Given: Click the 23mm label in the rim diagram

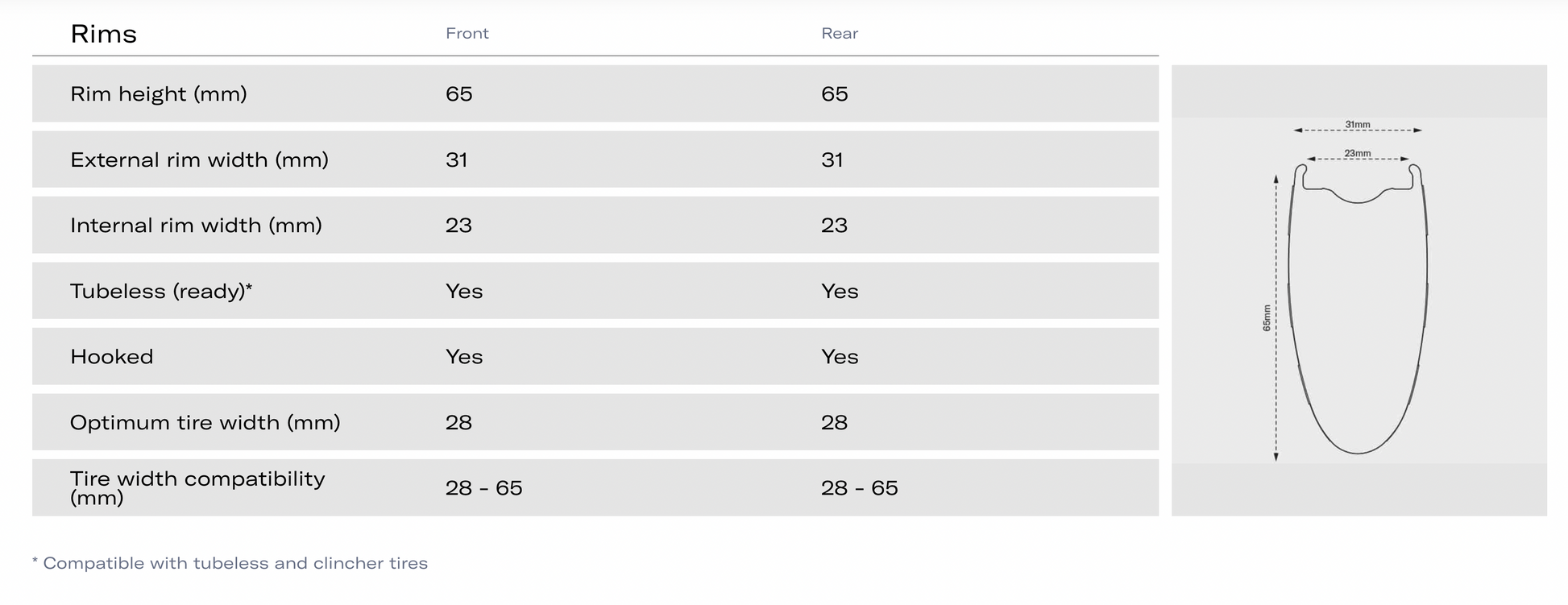Looking at the screenshot, I should click(1358, 153).
